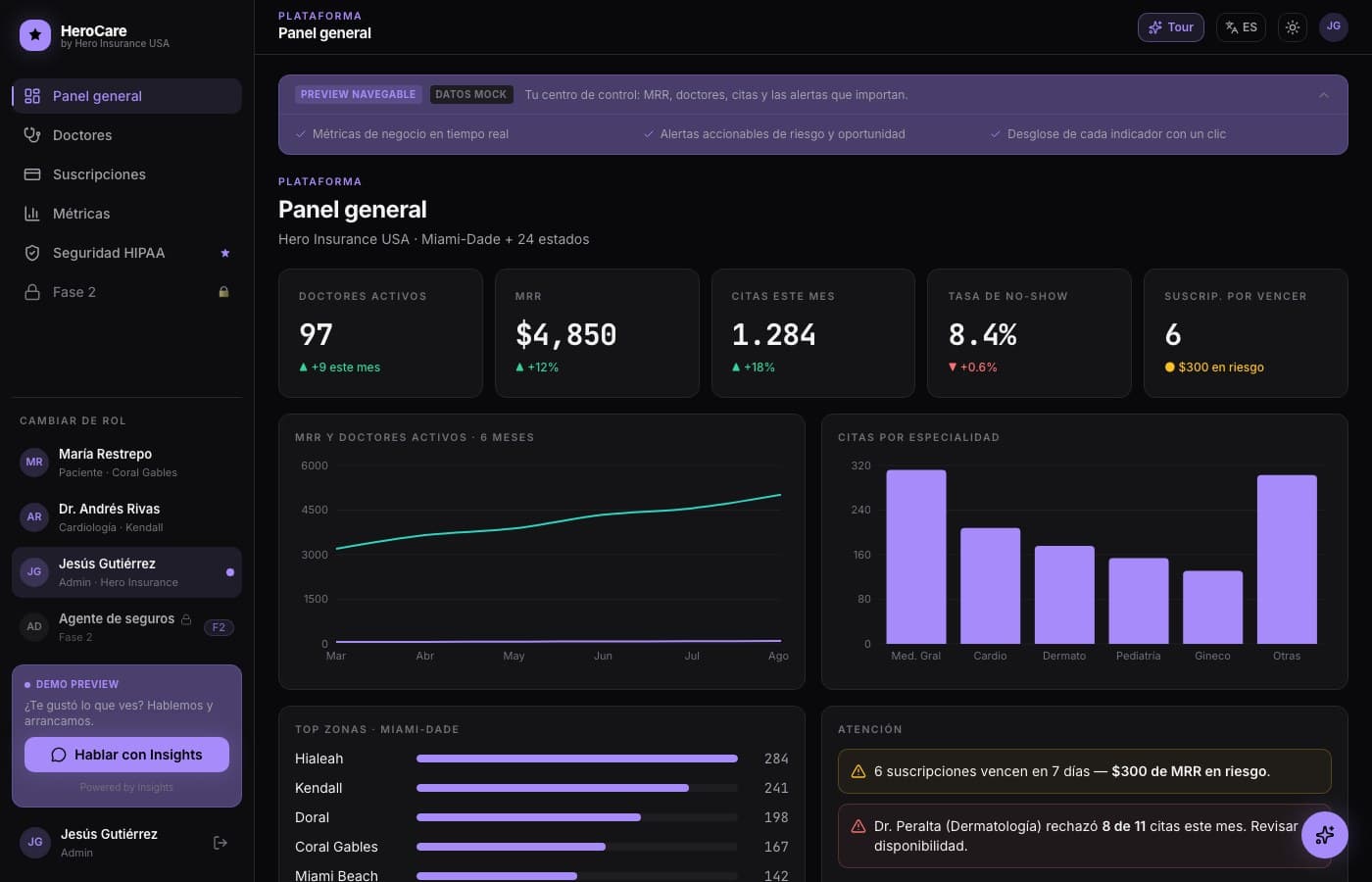The width and height of the screenshot is (1372, 882).
Task: Switch role to Dr. Andrés Rivas
Action: pyautogui.click(x=126, y=517)
